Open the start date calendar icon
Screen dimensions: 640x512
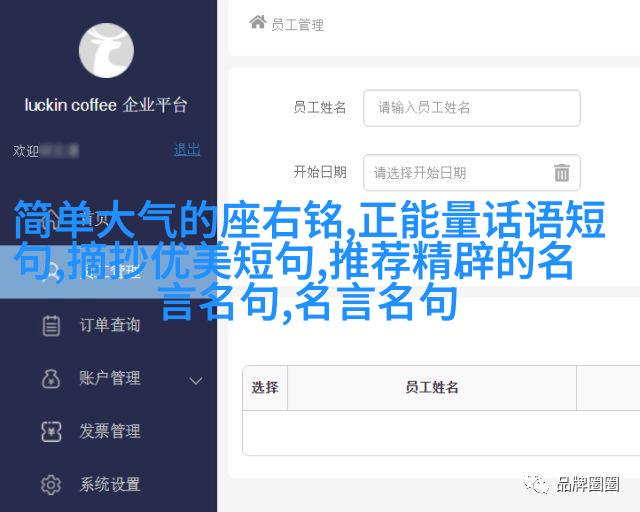click(x=562, y=172)
